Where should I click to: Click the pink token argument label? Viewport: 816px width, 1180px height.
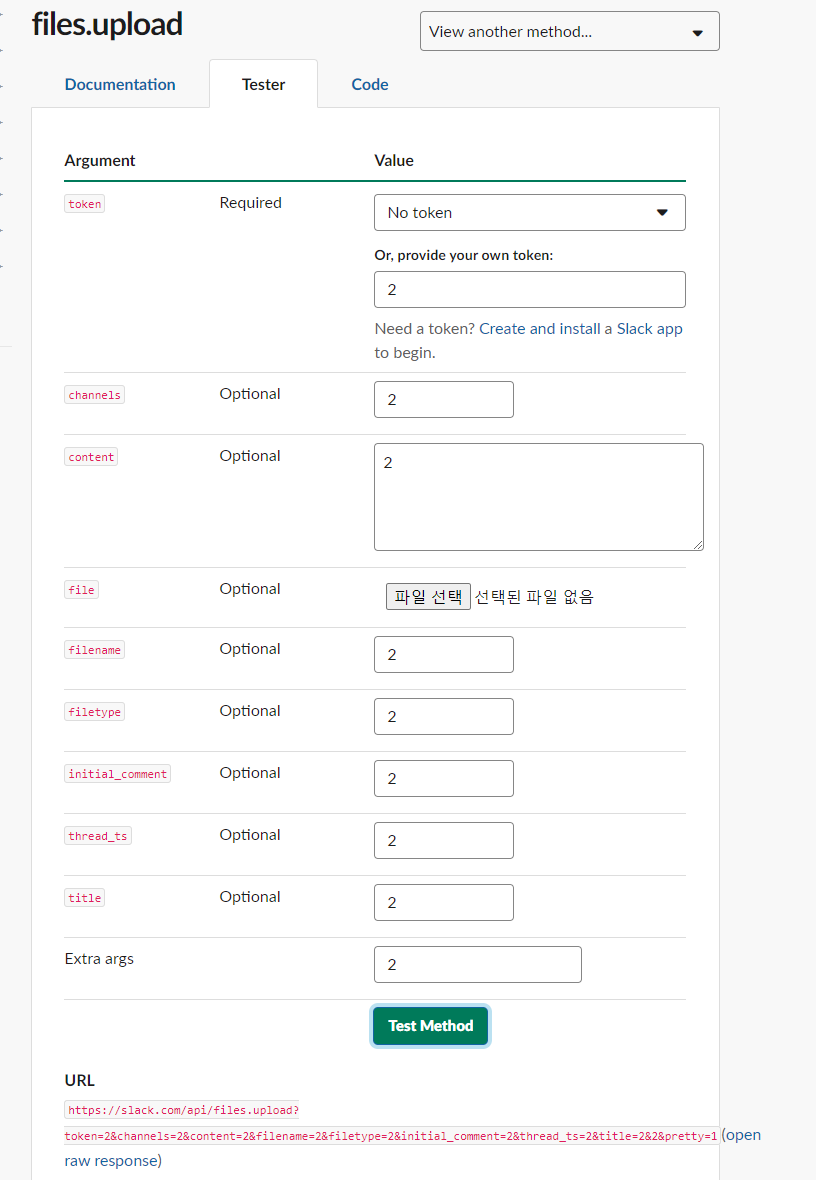point(84,203)
